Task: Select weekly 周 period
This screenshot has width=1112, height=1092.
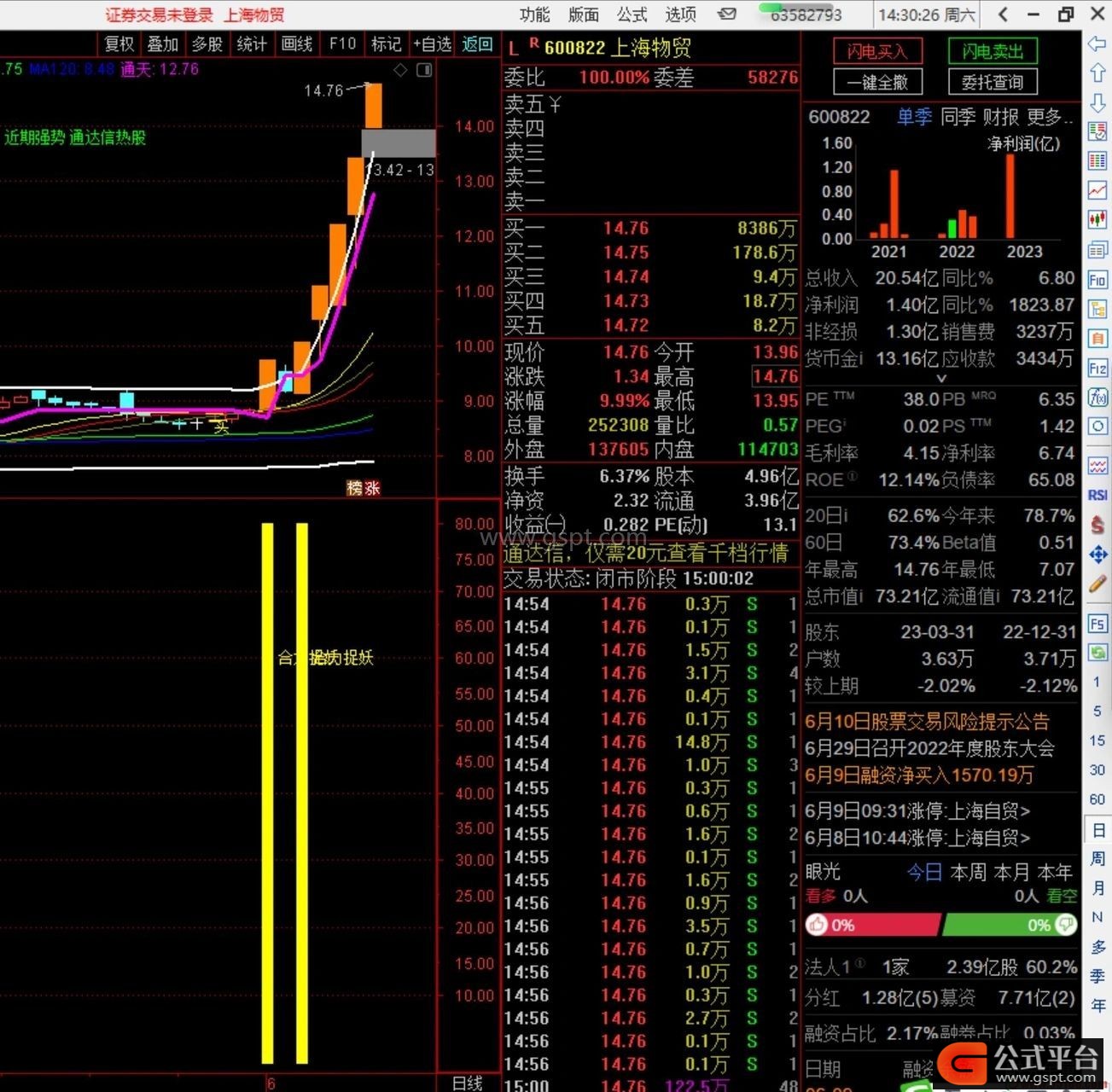Action: (1097, 858)
